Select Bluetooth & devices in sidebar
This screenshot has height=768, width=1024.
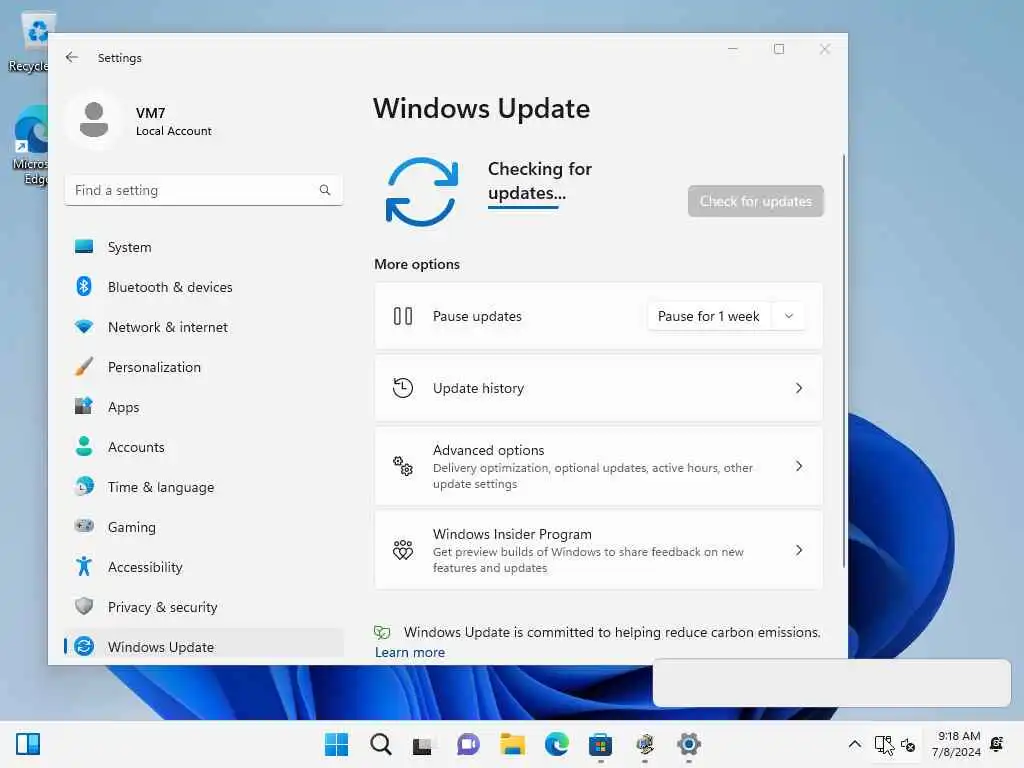(204, 287)
